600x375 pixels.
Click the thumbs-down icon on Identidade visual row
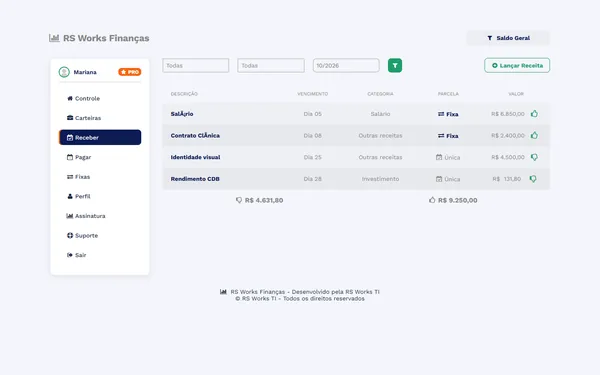pos(534,157)
